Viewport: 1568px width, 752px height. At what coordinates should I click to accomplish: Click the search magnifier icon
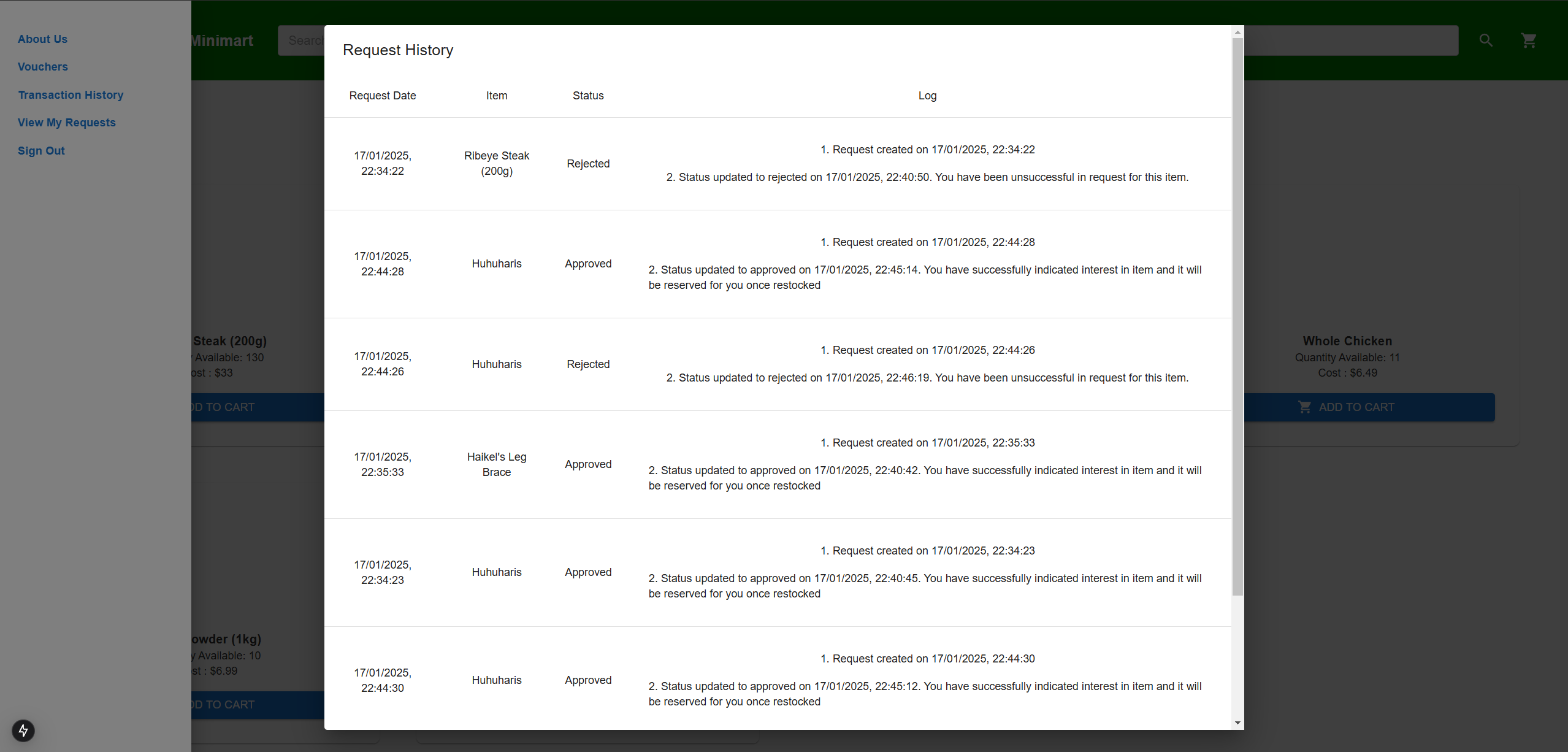point(1485,40)
